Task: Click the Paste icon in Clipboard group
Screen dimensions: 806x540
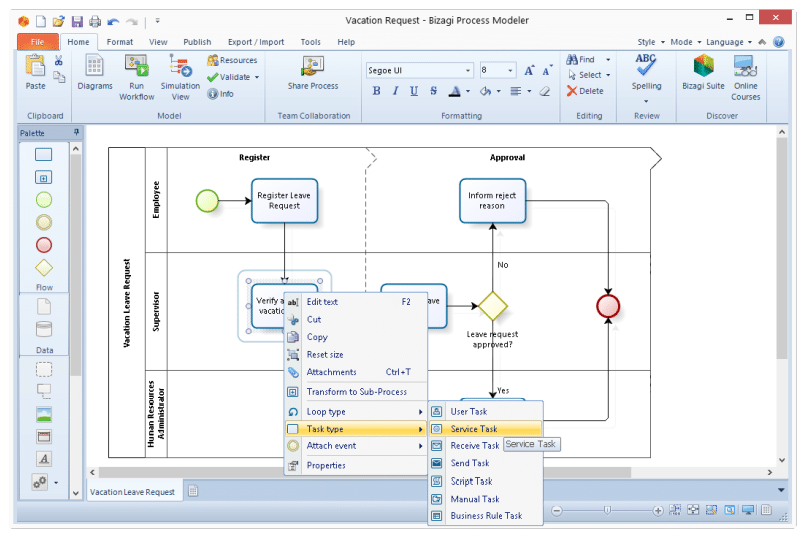Action: pos(35,67)
